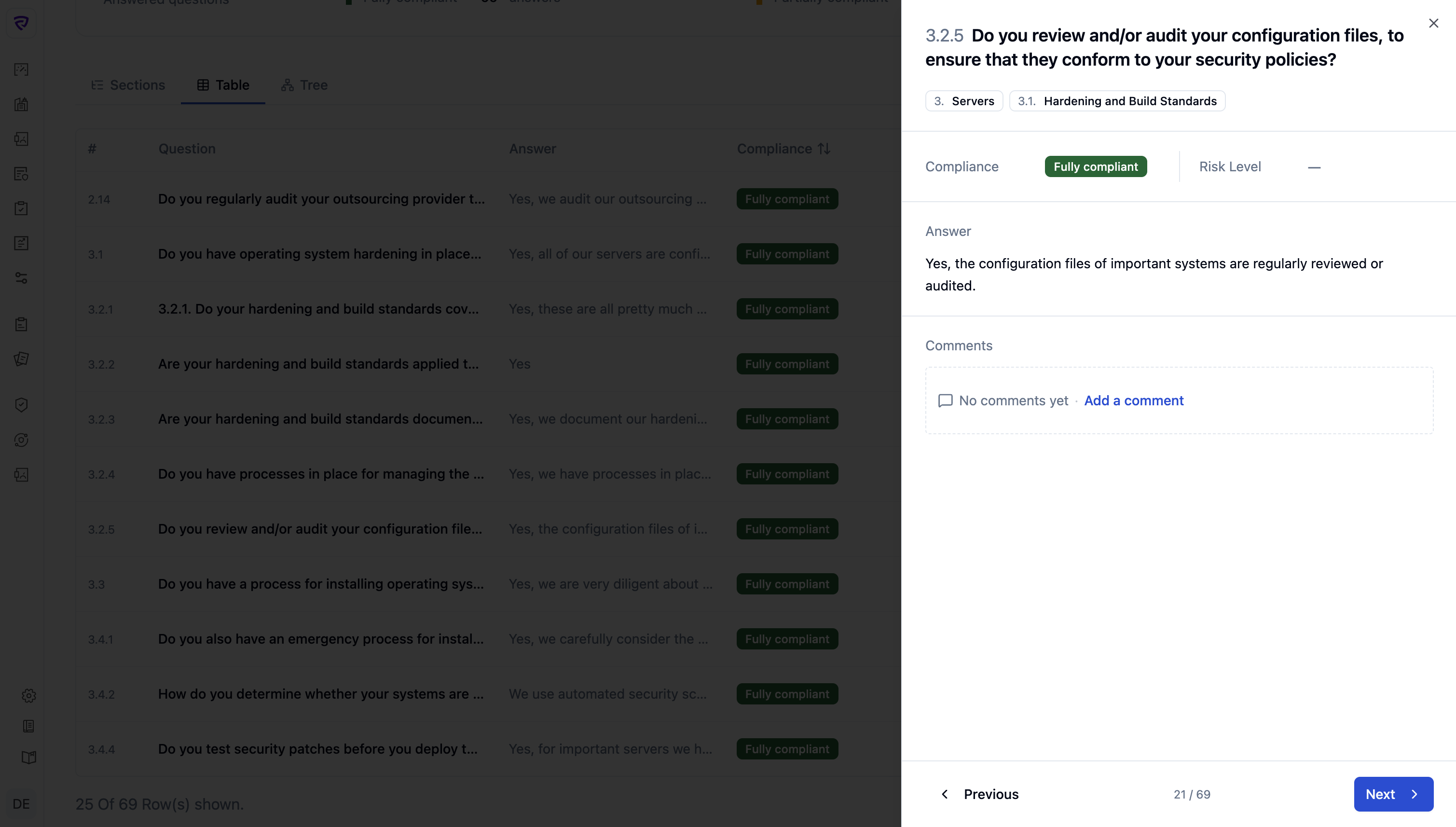Screen dimensions: 1456x827
Task: Open row 2.14 outsourcing provider audit question
Action: click(x=321, y=199)
